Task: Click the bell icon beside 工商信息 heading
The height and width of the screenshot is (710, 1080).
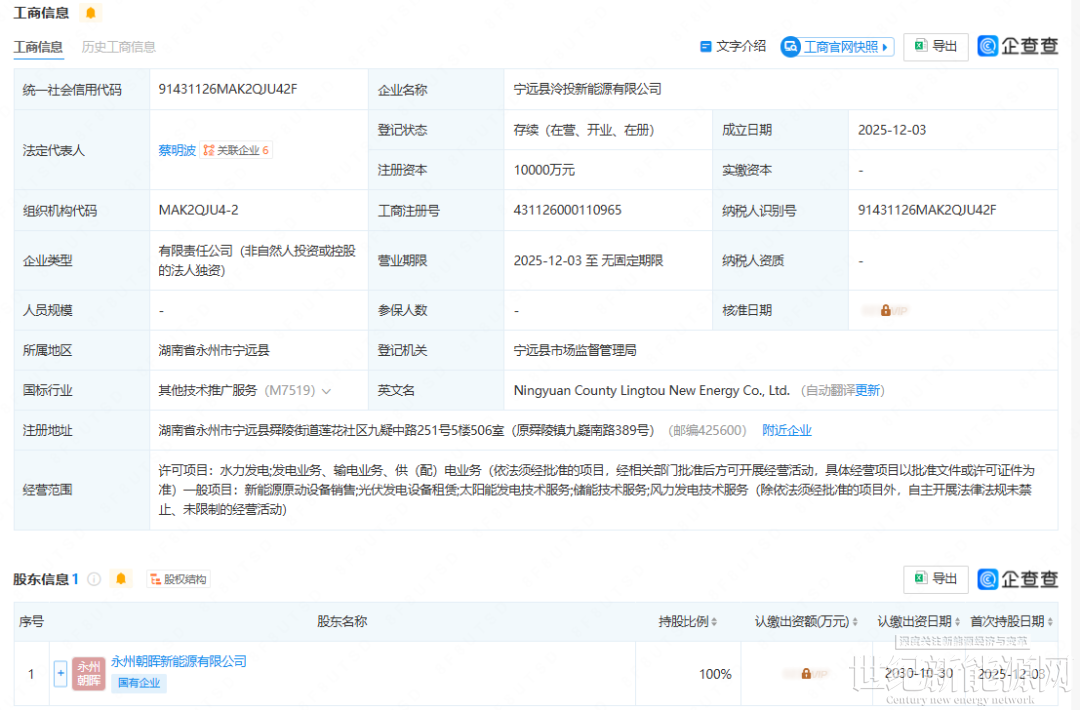Action: click(91, 13)
